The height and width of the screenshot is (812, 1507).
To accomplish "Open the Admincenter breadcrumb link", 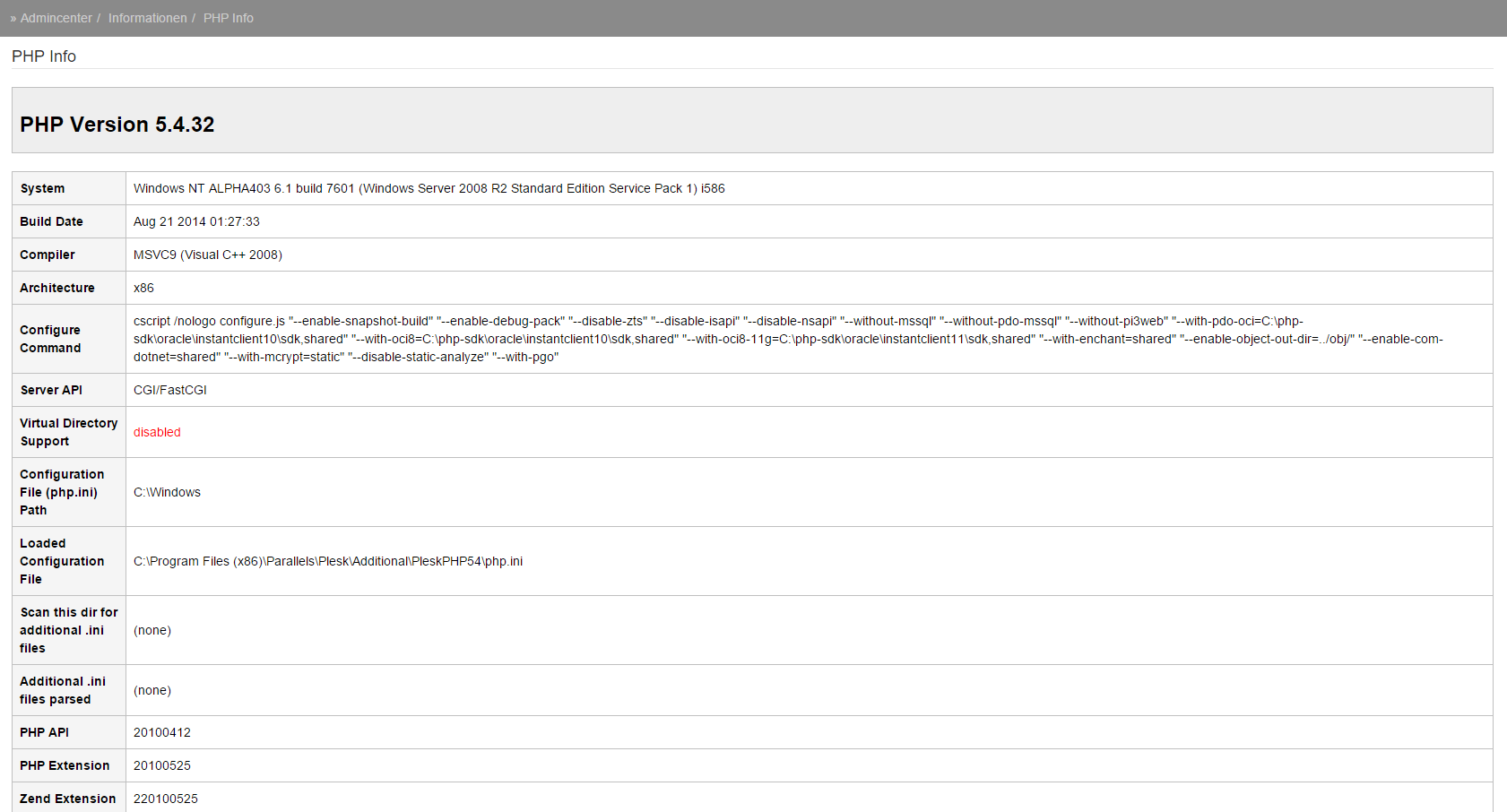I will pyautogui.click(x=56, y=18).
